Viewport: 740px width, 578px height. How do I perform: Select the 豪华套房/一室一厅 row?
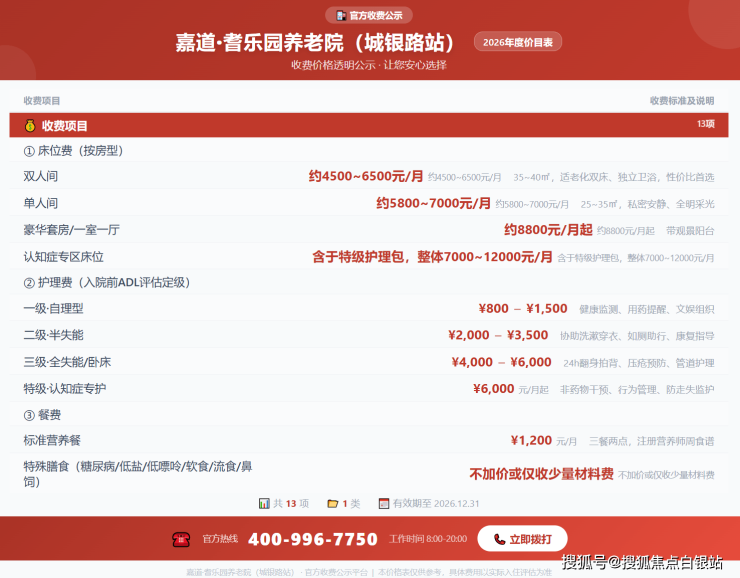[369, 230]
